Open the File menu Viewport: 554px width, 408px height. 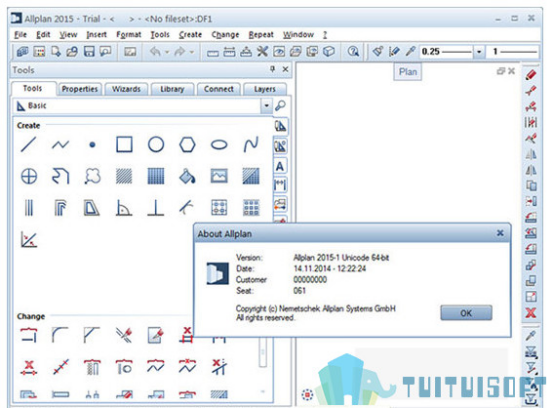20,35
